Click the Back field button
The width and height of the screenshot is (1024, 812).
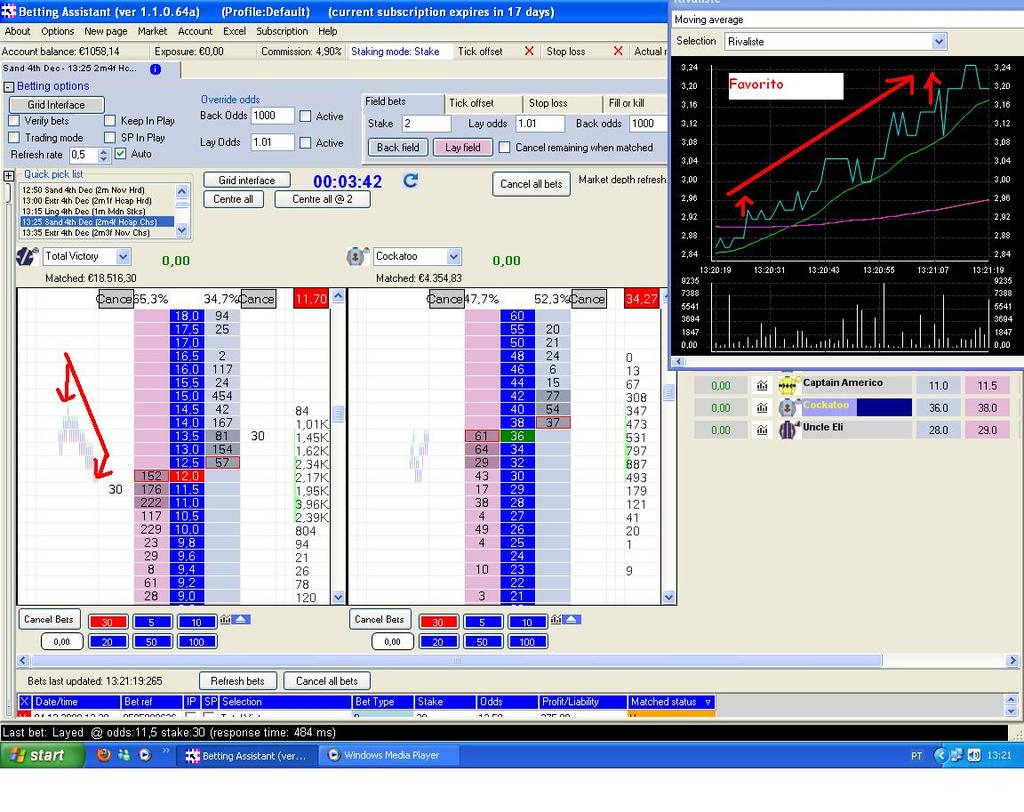[398, 148]
